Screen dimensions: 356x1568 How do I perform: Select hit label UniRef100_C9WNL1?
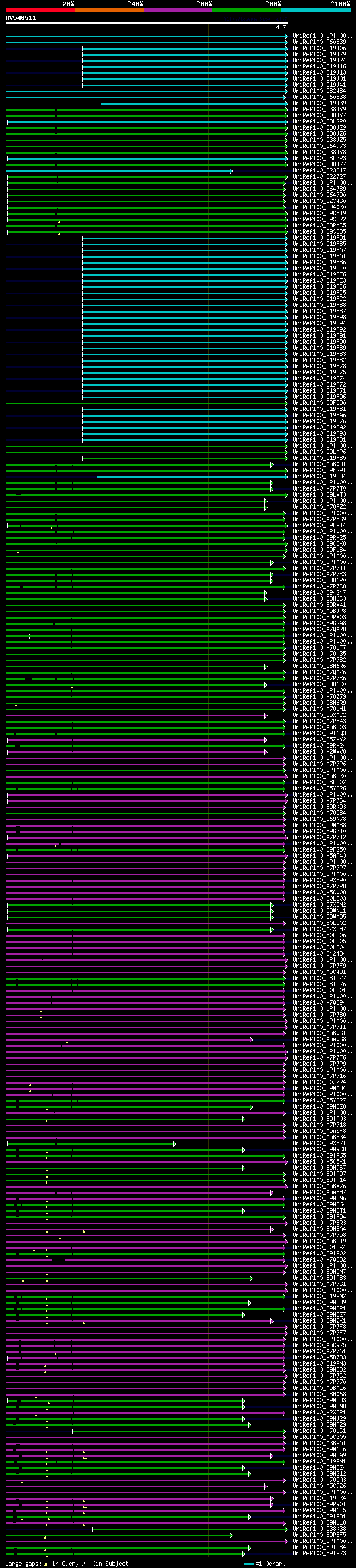click(x=319, y=911)
